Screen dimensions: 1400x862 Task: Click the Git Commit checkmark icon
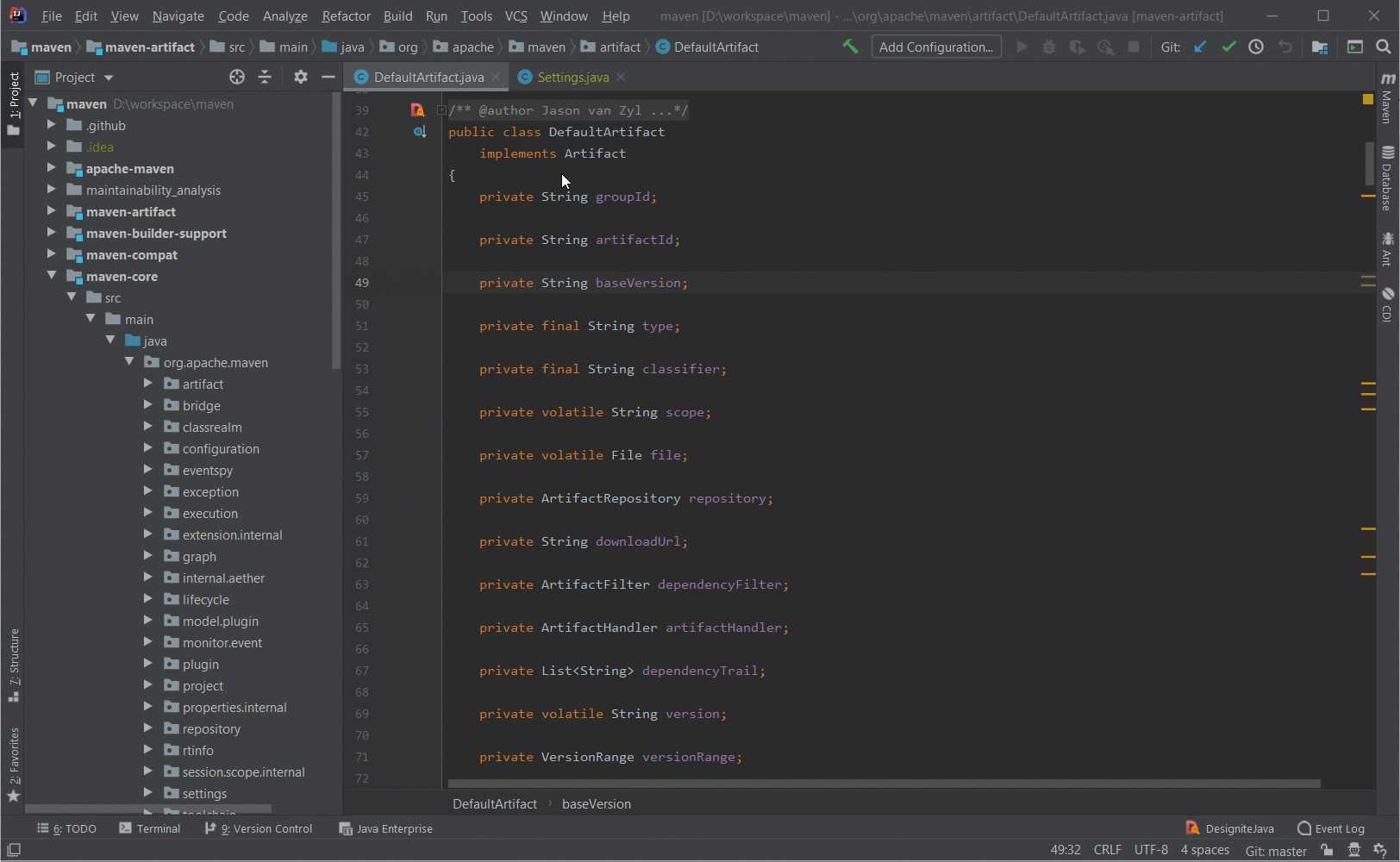point(1228,47)
